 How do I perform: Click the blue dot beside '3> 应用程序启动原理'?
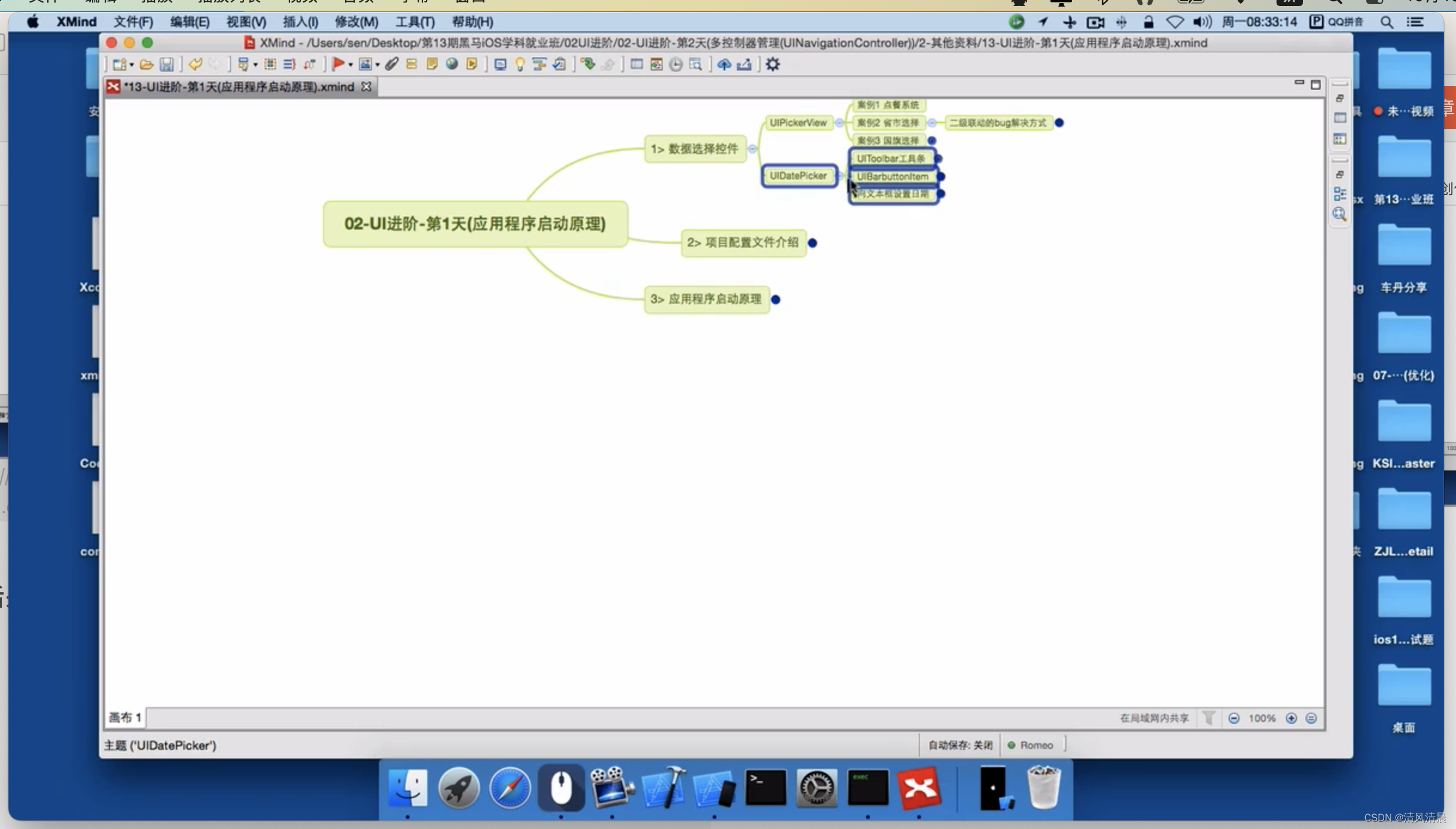click(x=776, y=300)
